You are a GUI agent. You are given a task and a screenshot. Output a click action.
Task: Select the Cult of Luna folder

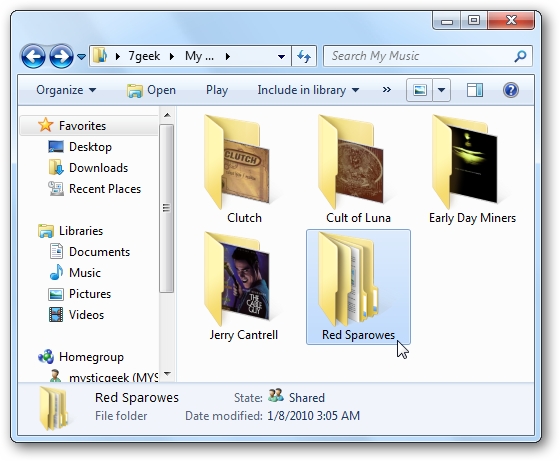tap(358, 169)
